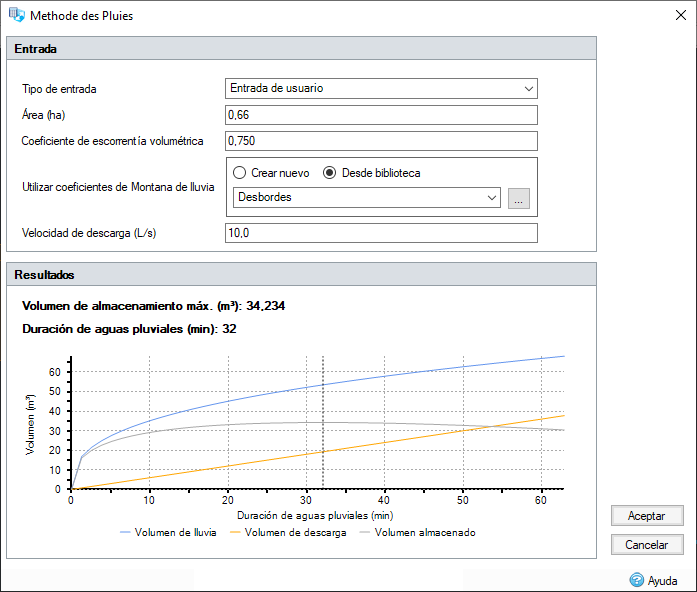The width and height of the screenshot is (697, 592).
Task: Click the Volumen (m³) axis title
Action: (30, 424)
